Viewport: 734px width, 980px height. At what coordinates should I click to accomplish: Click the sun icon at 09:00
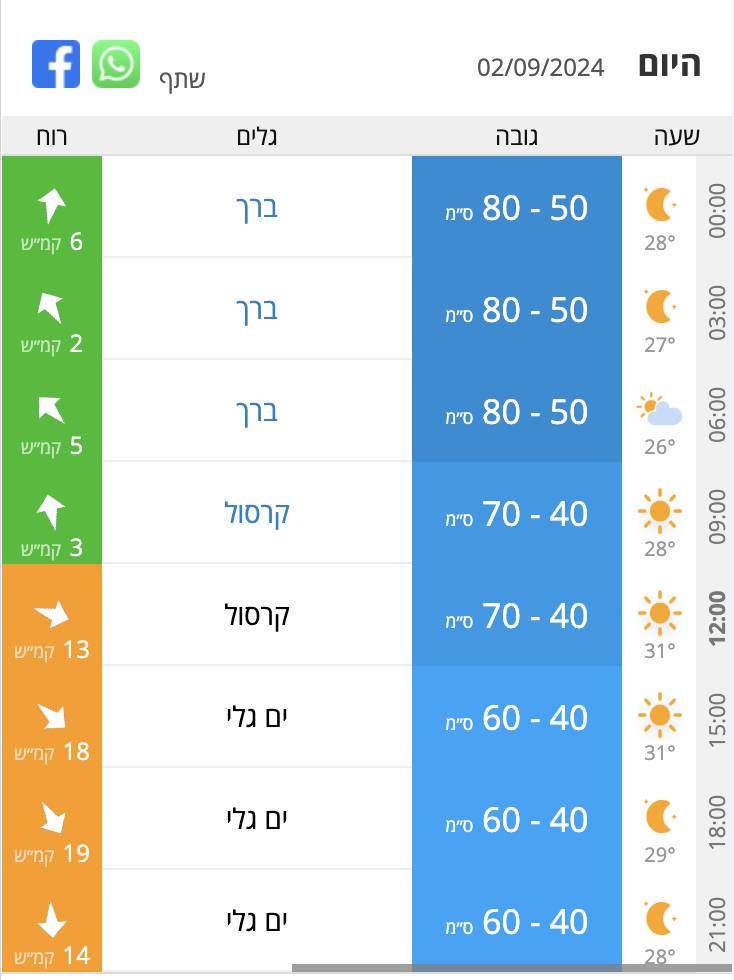click(x=660, y=511)
